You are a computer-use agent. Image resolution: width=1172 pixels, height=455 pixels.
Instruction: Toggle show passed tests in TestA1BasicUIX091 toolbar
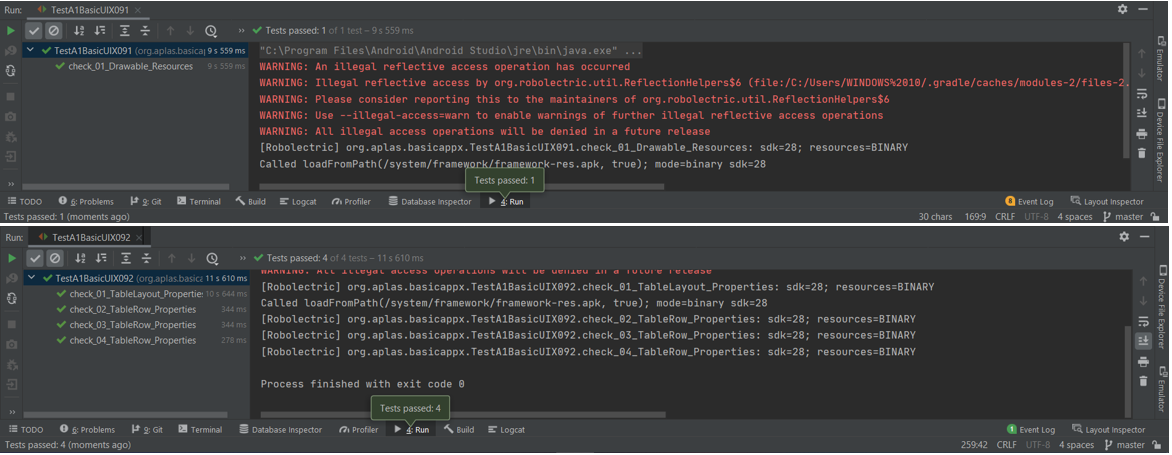[x=34, y=31]
